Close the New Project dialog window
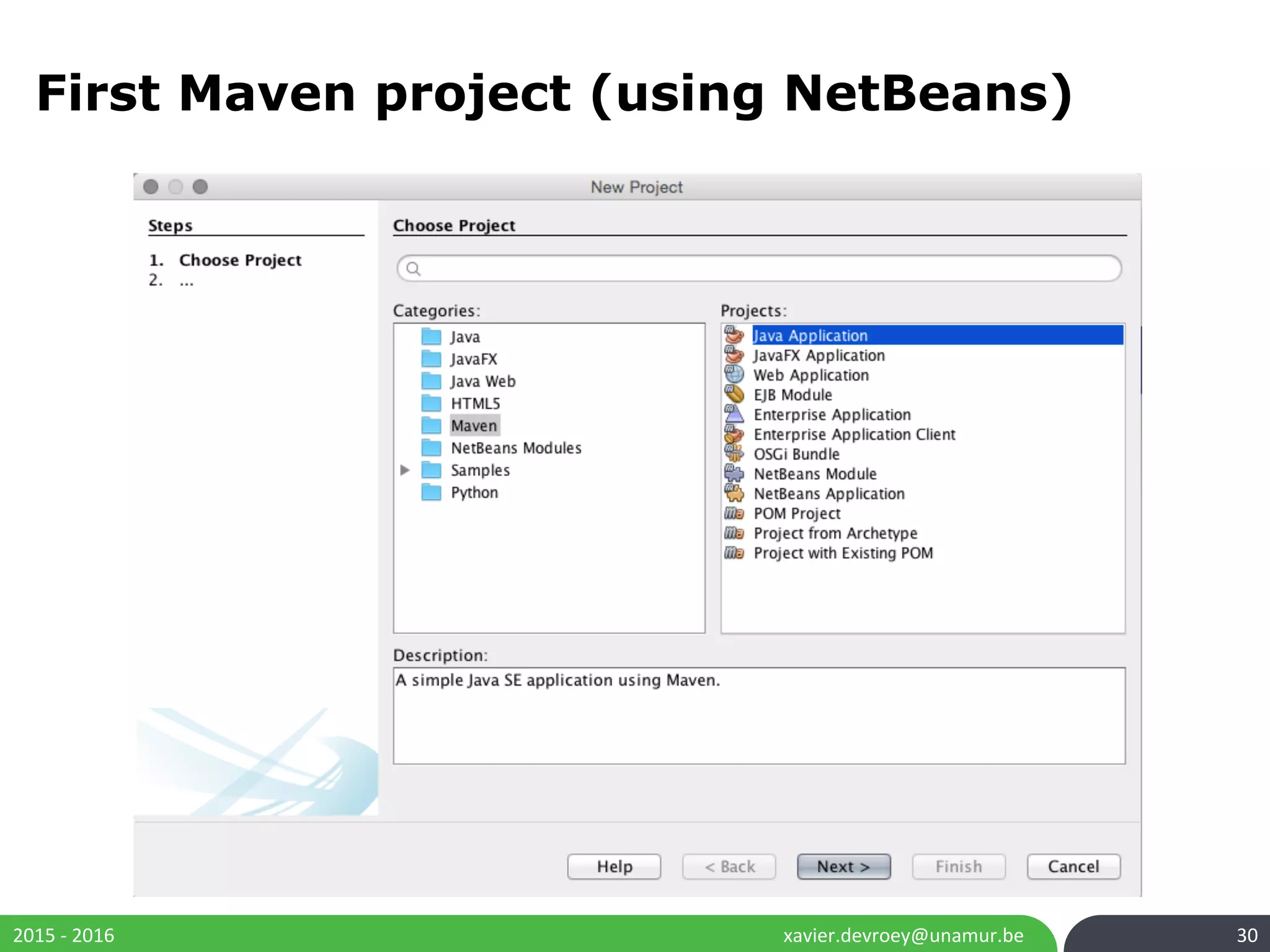 [x=151, y=187]
